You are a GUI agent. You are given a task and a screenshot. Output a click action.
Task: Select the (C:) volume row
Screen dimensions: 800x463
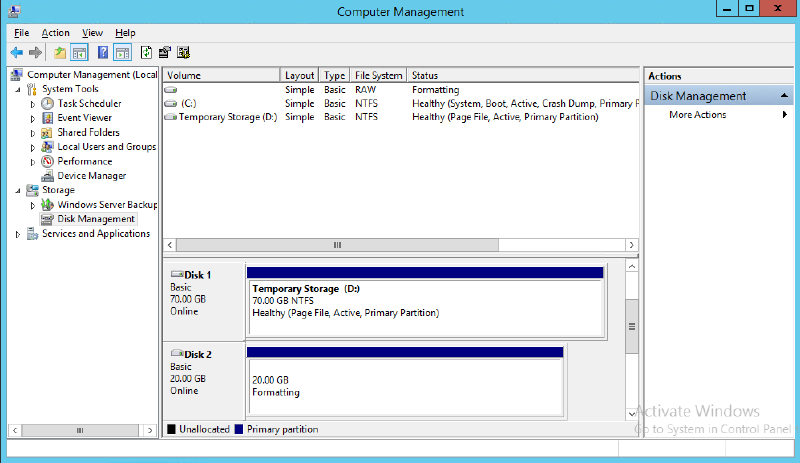pyautogui.click(x=401, y=104)
